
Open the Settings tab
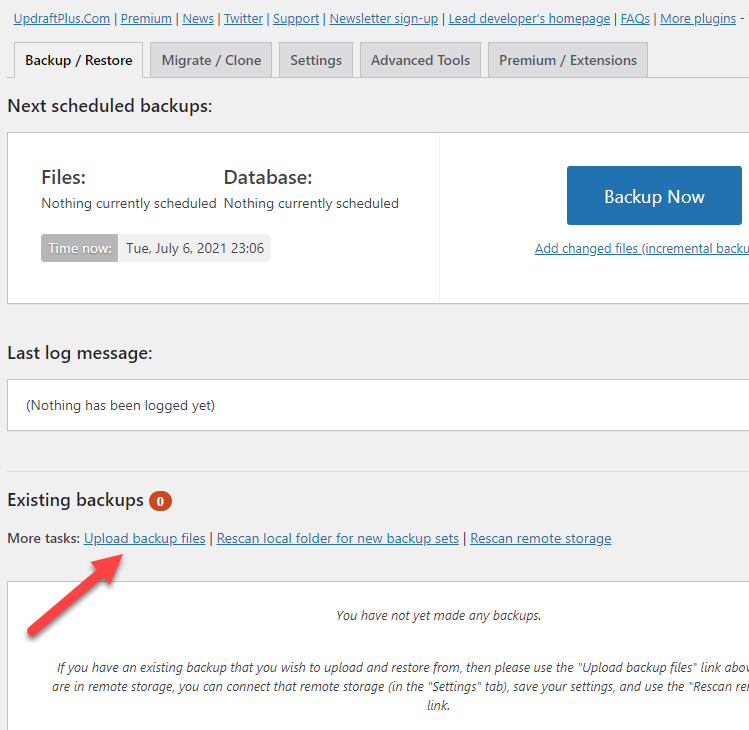point(316,60)
